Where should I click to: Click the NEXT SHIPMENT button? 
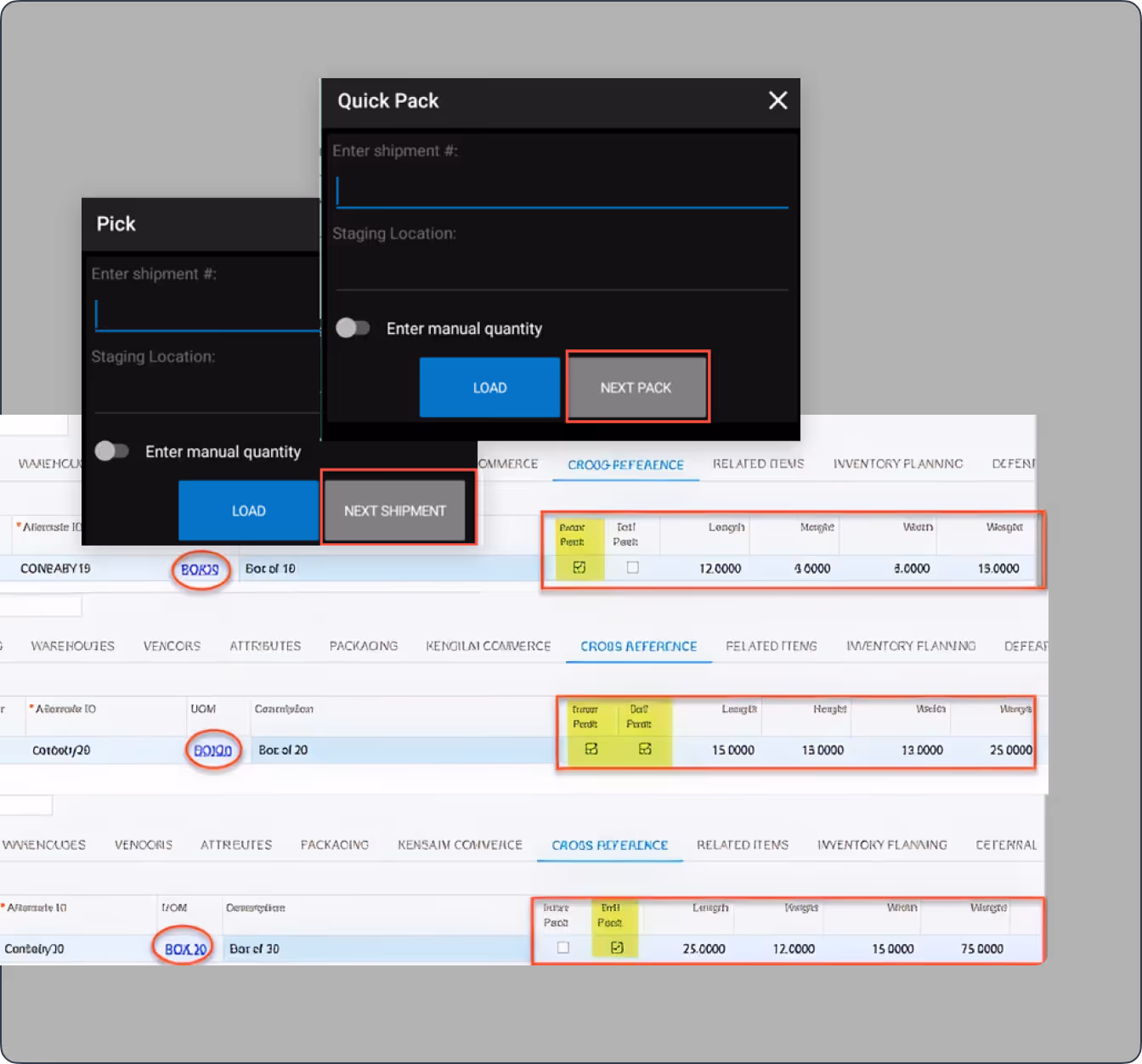(x=396, y=510)
